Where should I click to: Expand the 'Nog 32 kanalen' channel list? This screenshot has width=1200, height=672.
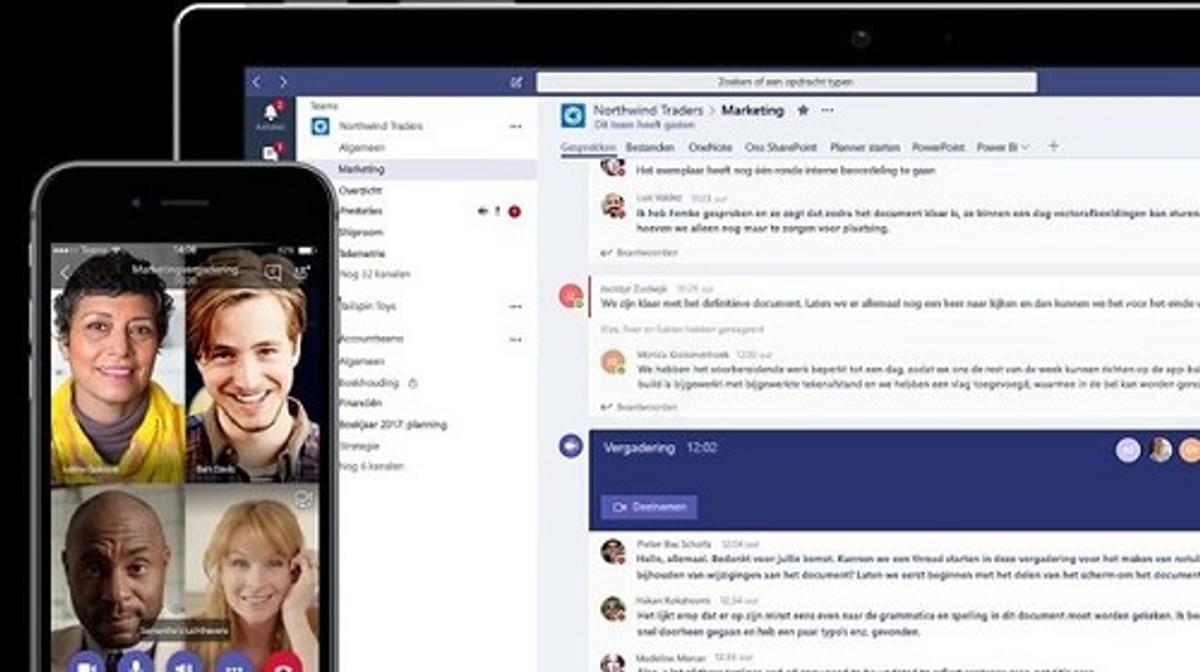(x=374, y=274)
